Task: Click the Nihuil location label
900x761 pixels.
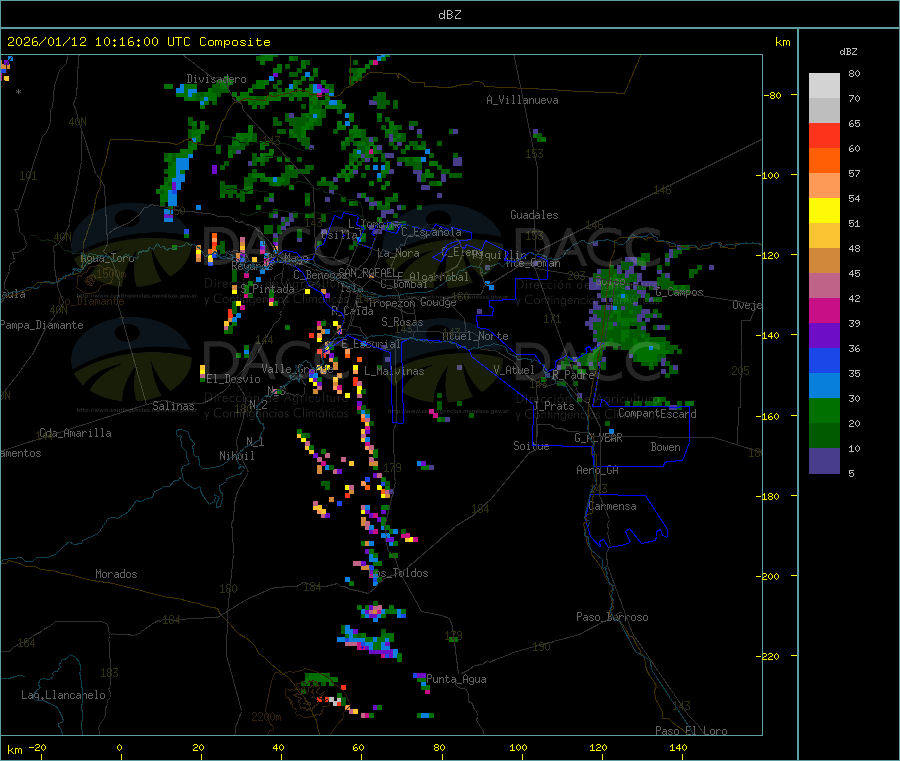Action: click(x=237, y=456)
